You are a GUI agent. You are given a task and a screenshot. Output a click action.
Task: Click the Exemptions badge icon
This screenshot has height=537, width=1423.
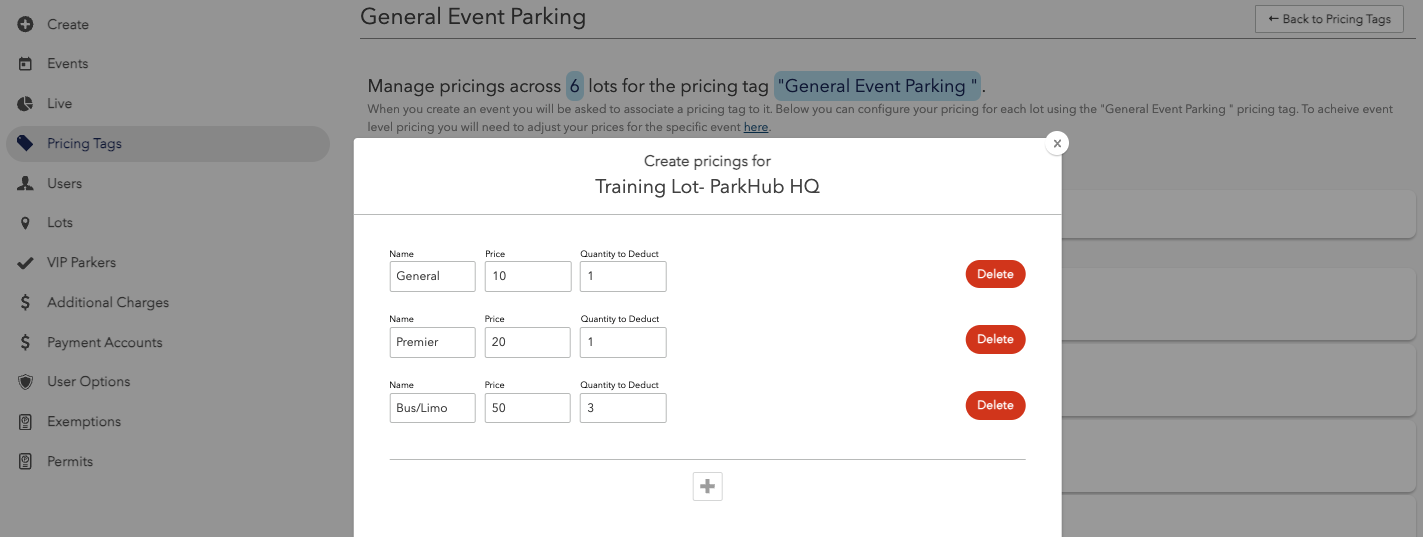coord(26,422)
